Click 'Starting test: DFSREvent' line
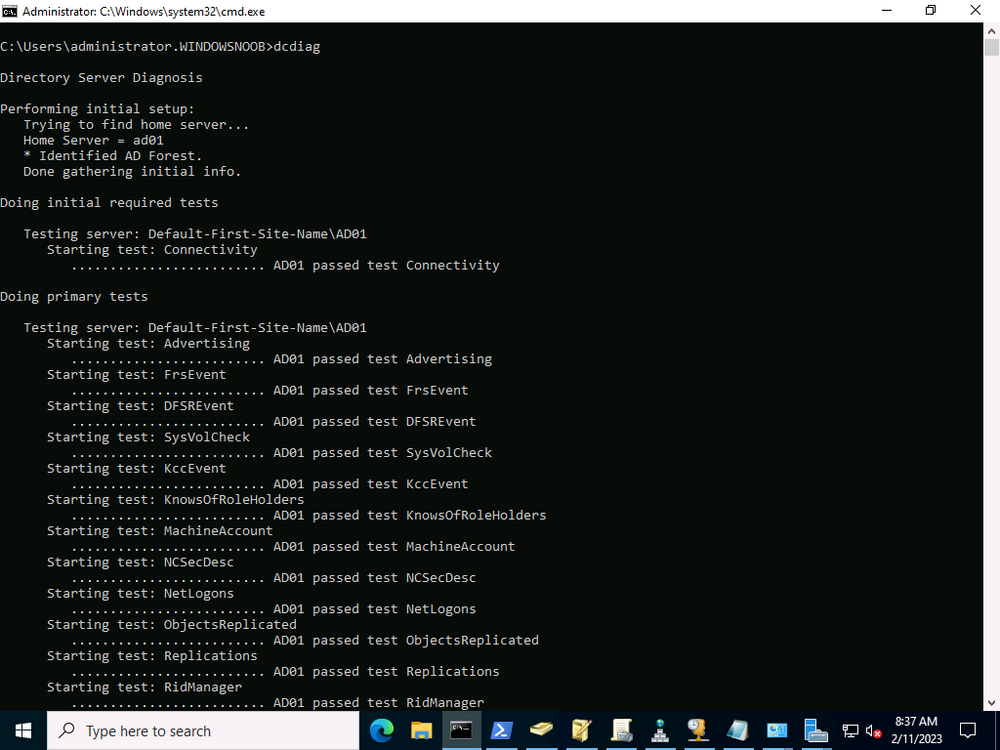The image size is (1000, 750). 140,406
